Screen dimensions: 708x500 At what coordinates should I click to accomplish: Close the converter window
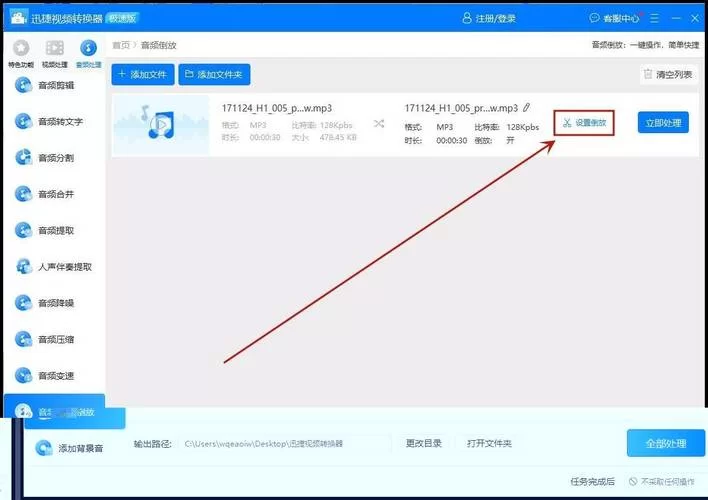point(695,18)
